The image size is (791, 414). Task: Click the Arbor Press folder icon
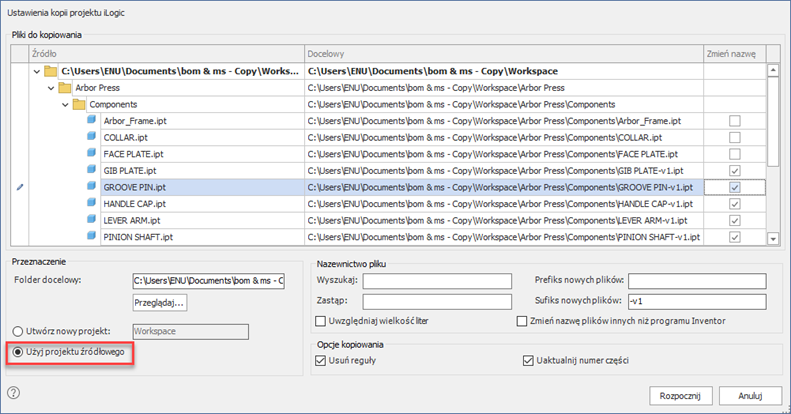(65, 88)
